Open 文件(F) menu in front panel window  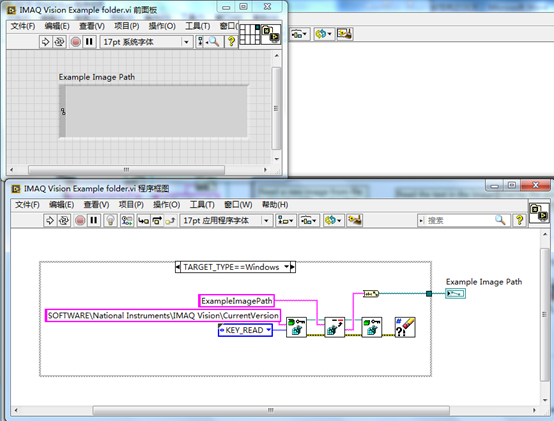pos(23,26)
